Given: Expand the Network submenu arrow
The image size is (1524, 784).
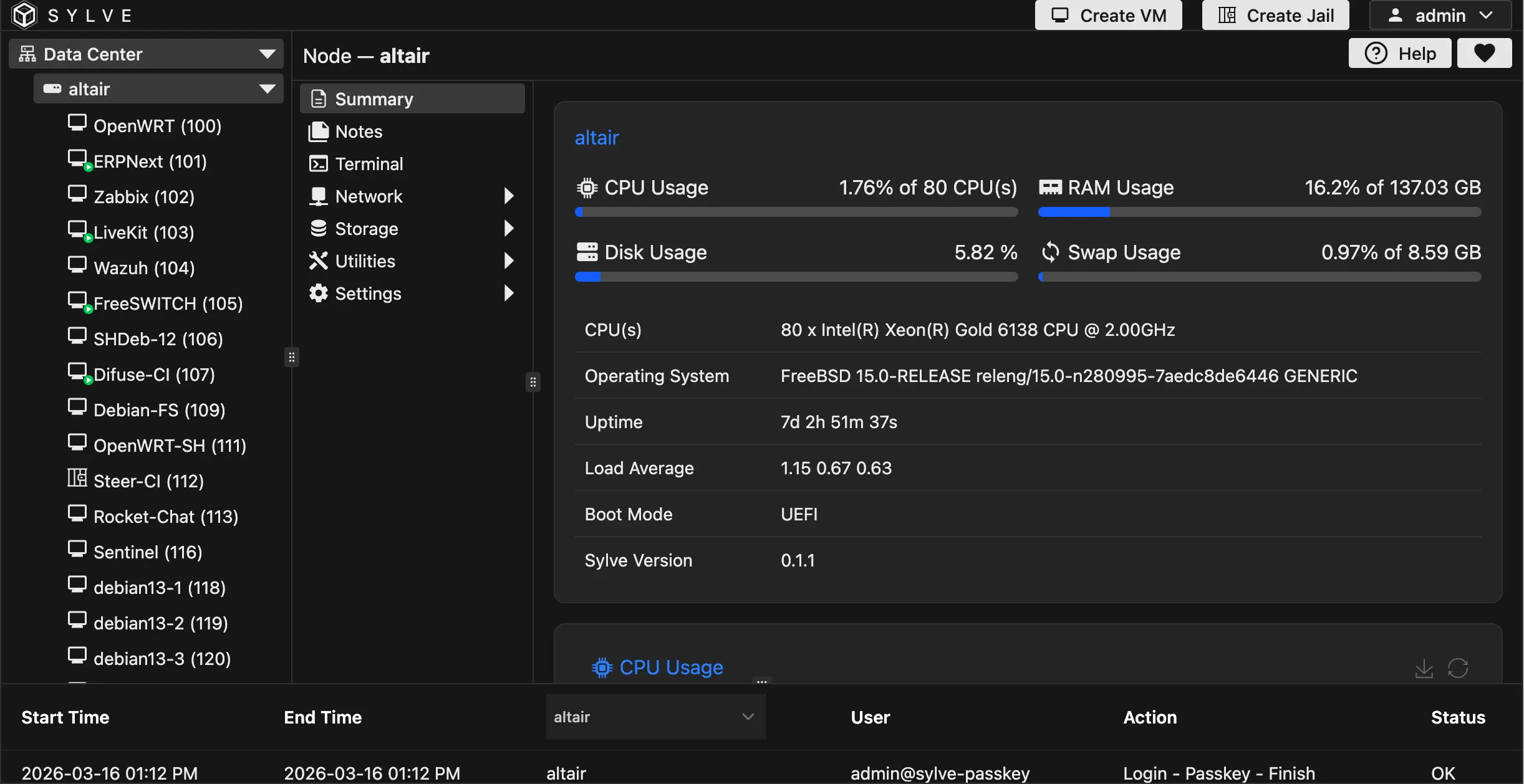Looking at the screenshot, I should [x=509, y=196].
